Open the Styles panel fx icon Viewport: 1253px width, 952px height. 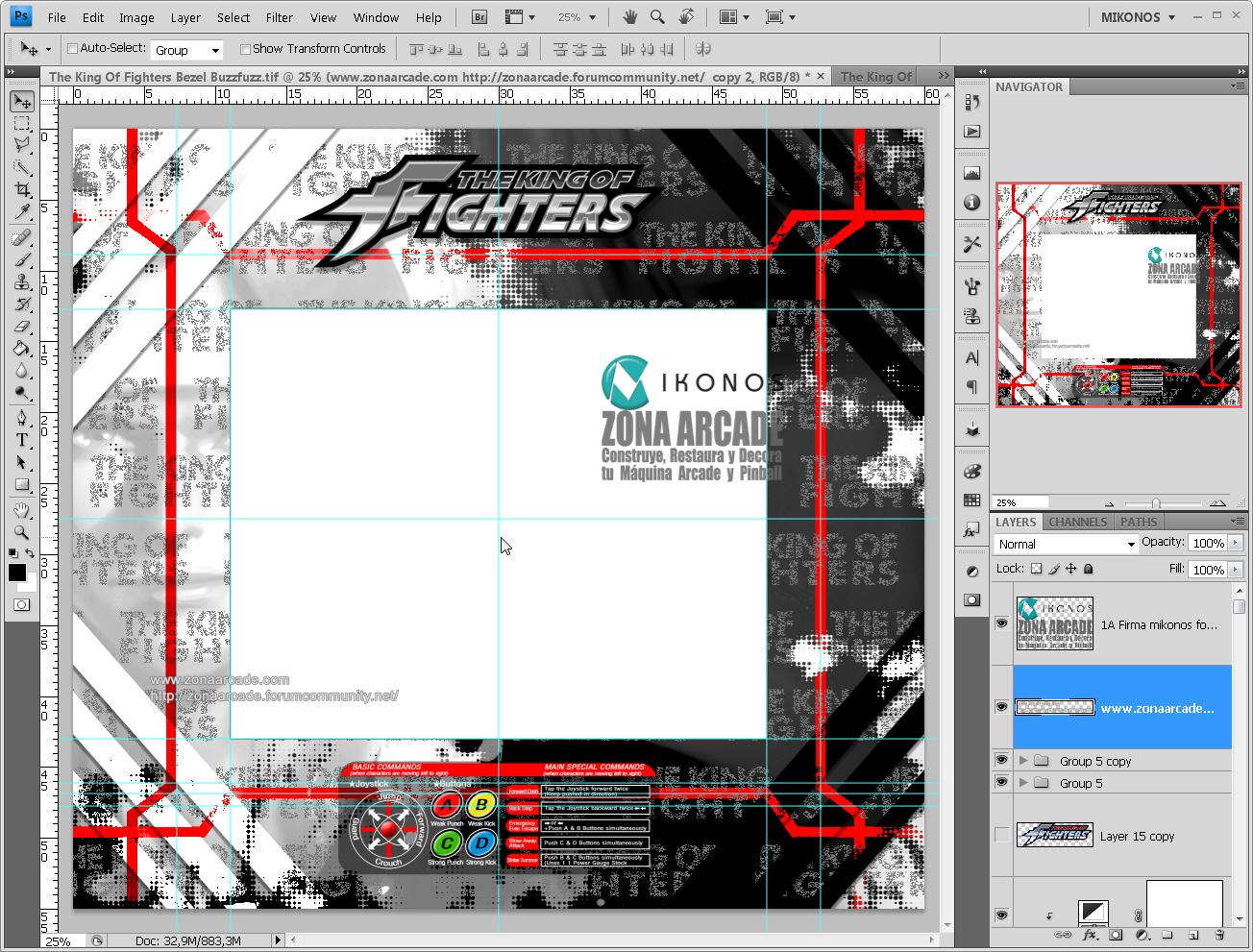pos(971,529)
